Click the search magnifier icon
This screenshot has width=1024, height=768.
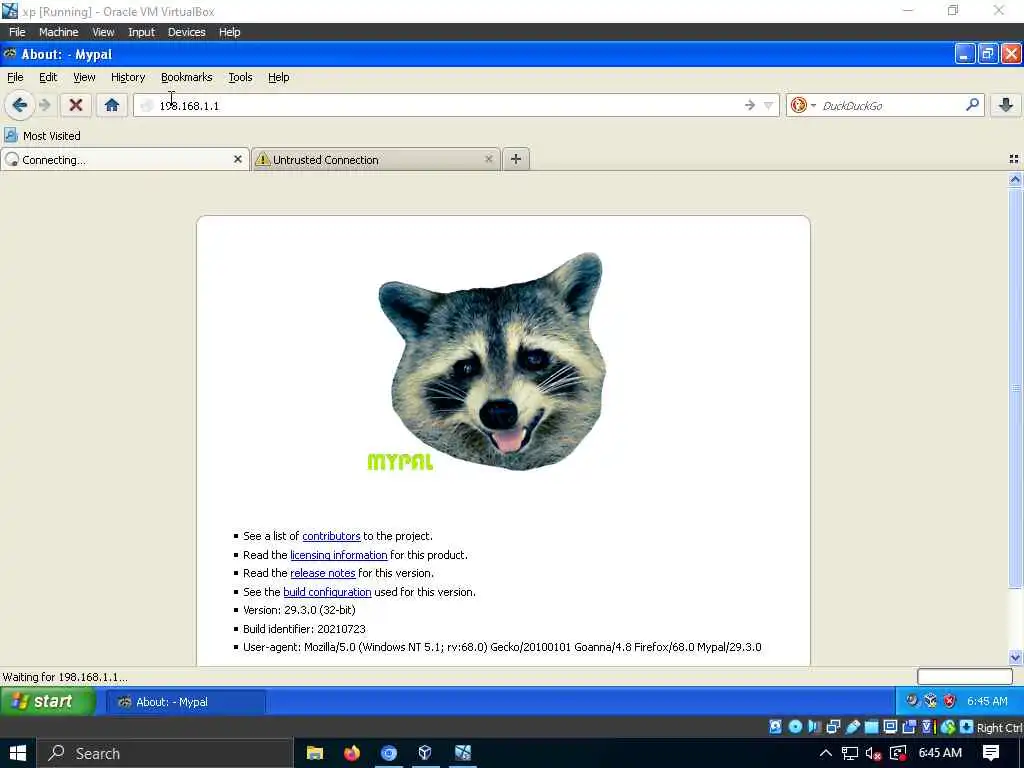point(972,104)
